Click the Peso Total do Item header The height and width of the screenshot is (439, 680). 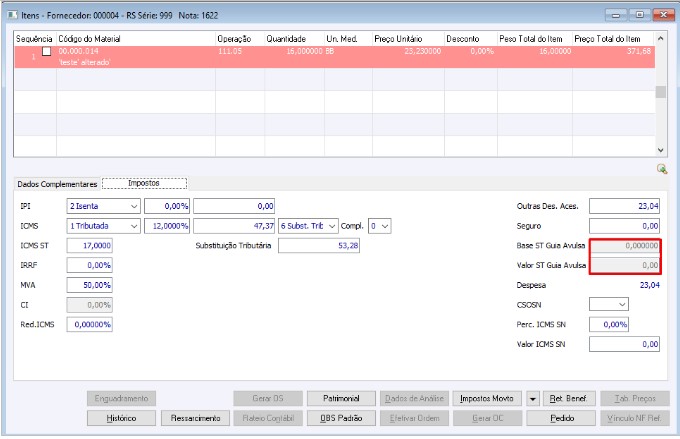point(535,39)
